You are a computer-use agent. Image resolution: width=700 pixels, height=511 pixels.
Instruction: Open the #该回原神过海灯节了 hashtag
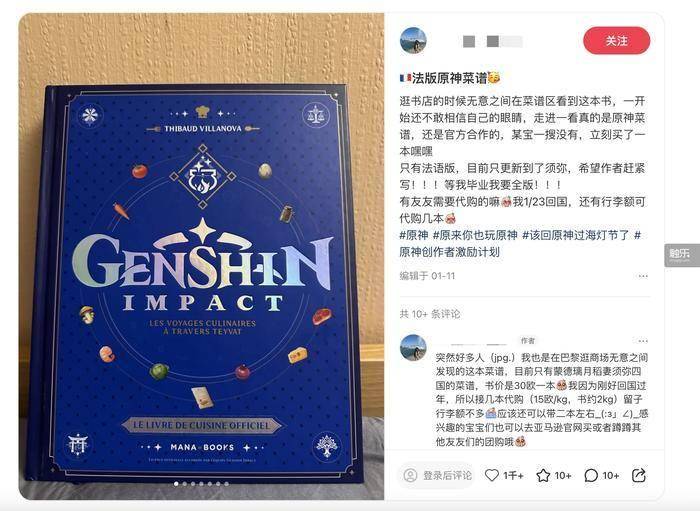(575, 235)
